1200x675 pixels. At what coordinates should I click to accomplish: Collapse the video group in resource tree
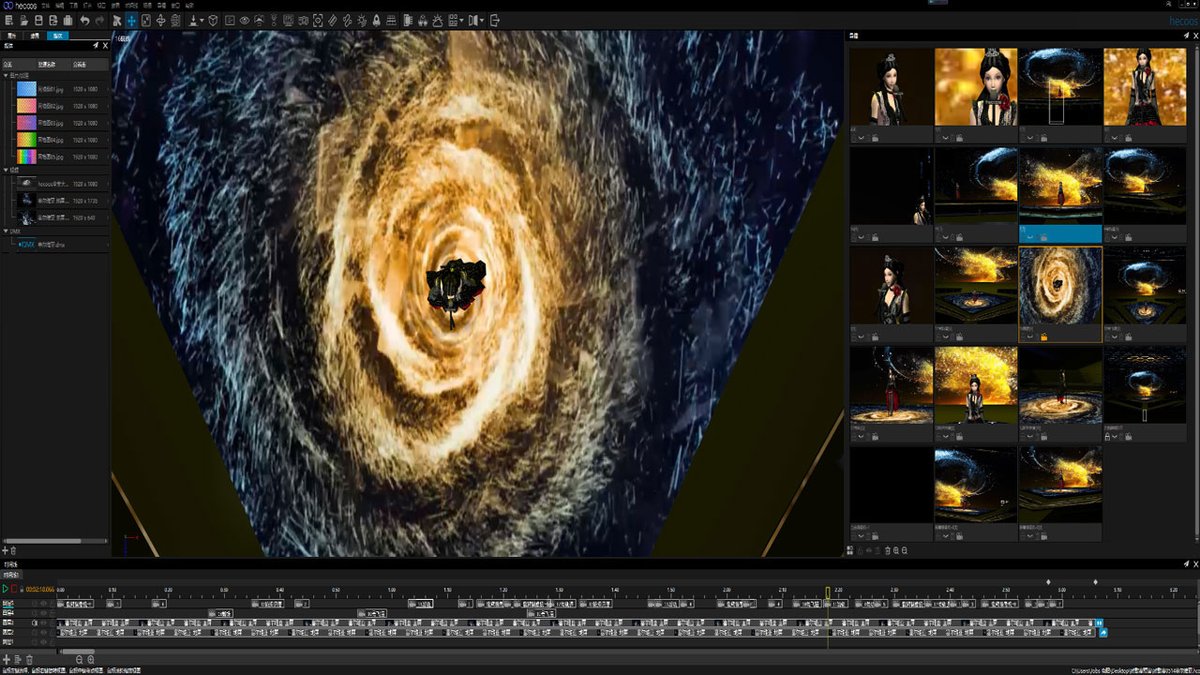click(5, 170)
